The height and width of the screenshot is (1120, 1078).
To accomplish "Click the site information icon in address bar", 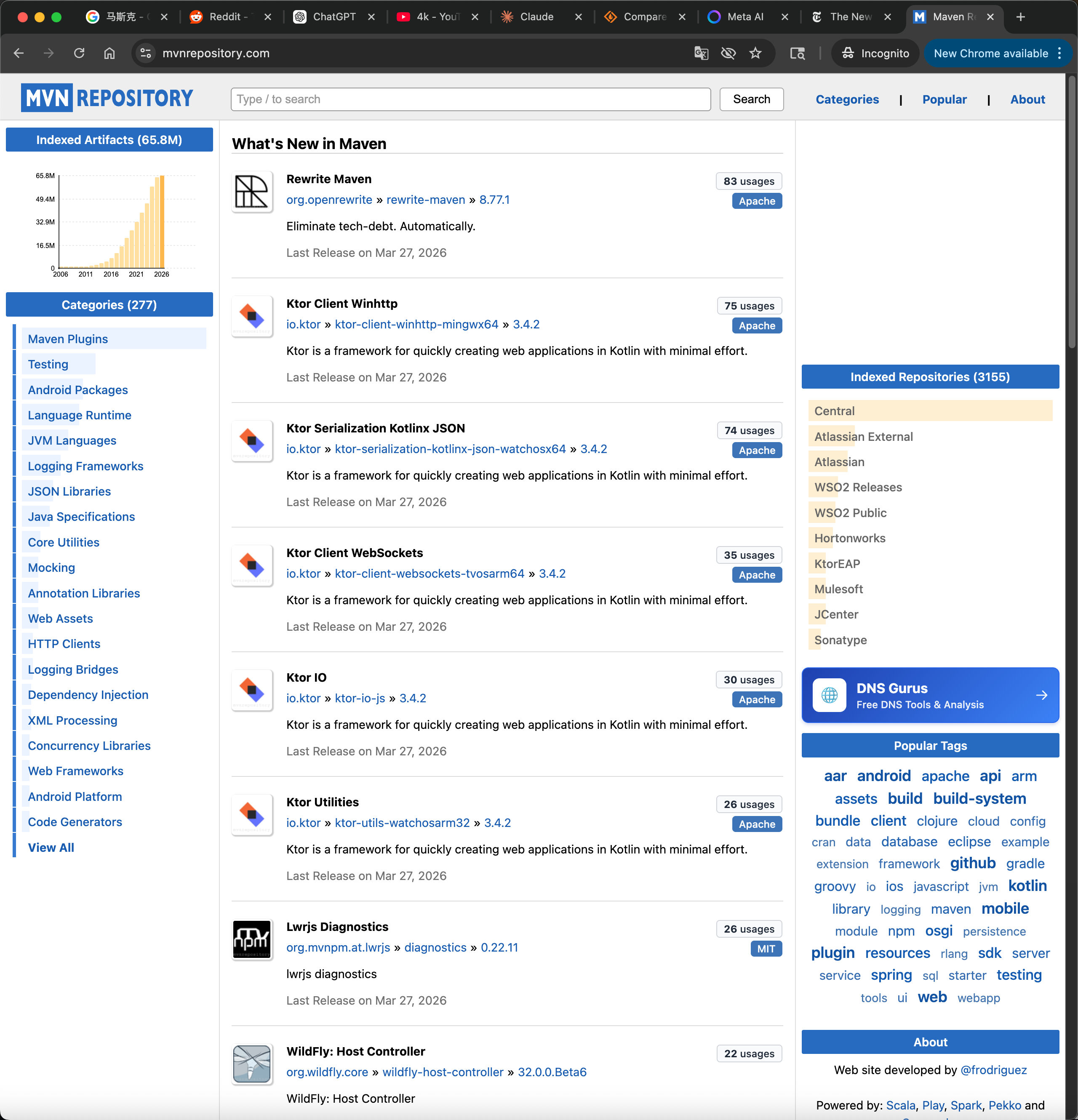I will [146, 53].
